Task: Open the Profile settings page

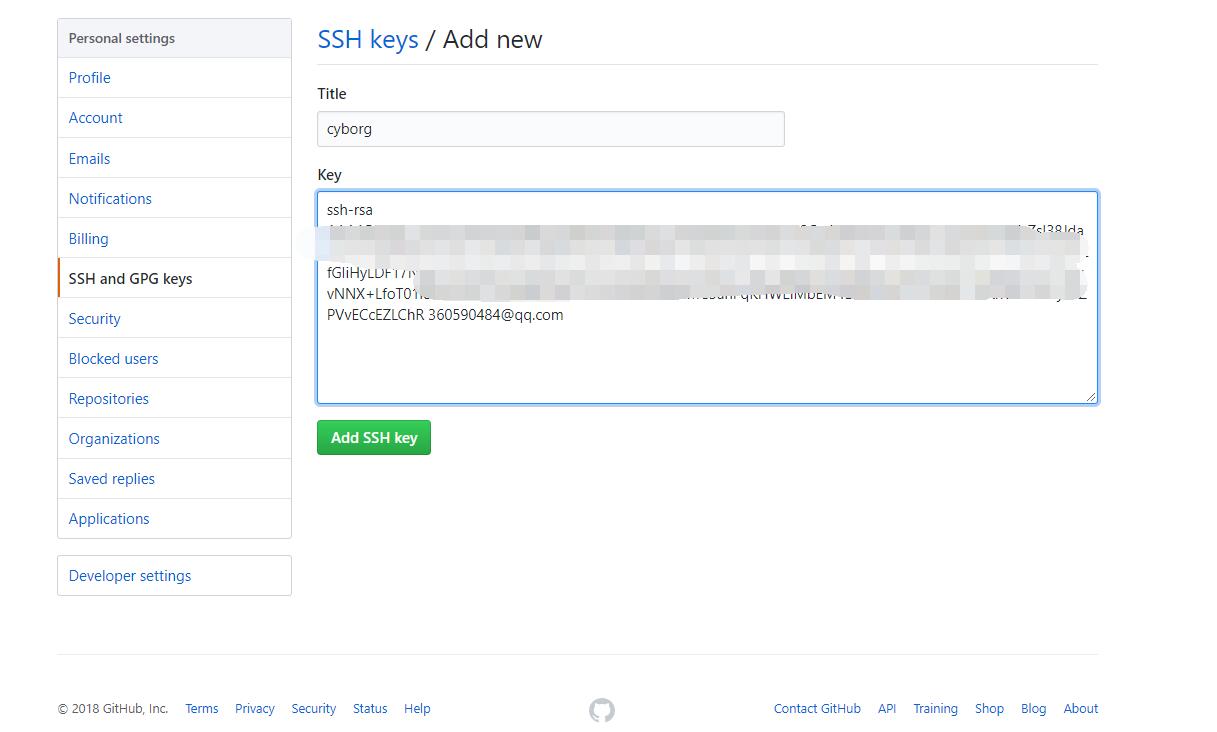Action: 174,78
